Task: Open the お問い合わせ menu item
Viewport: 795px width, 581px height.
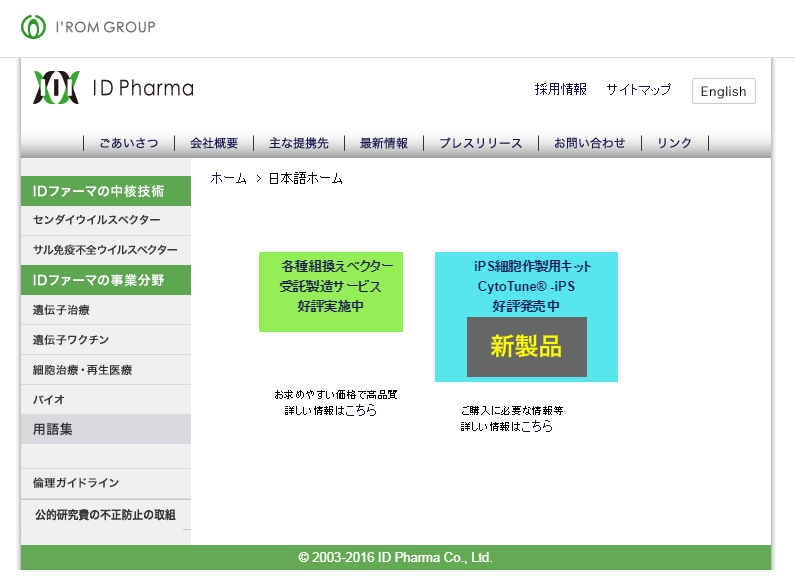Action: (x=590, y=143)
